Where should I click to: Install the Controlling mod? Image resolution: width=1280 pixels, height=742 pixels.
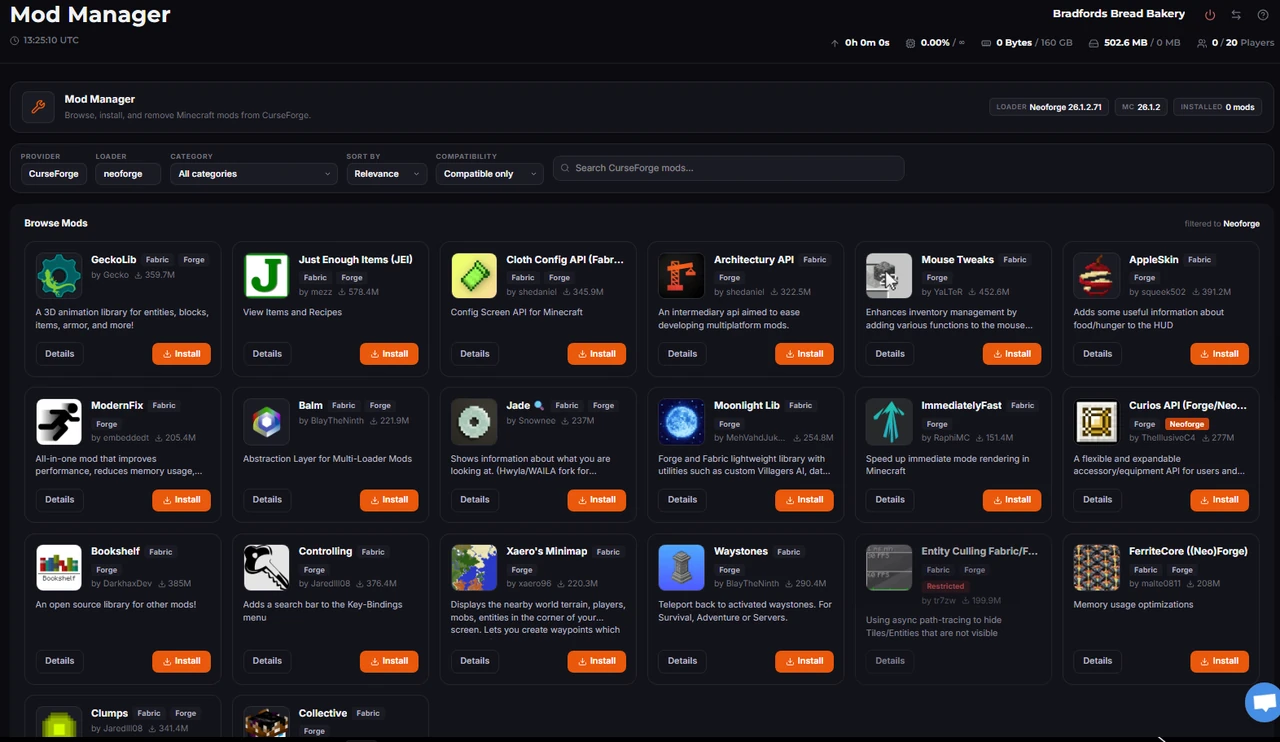pos(389,661)
